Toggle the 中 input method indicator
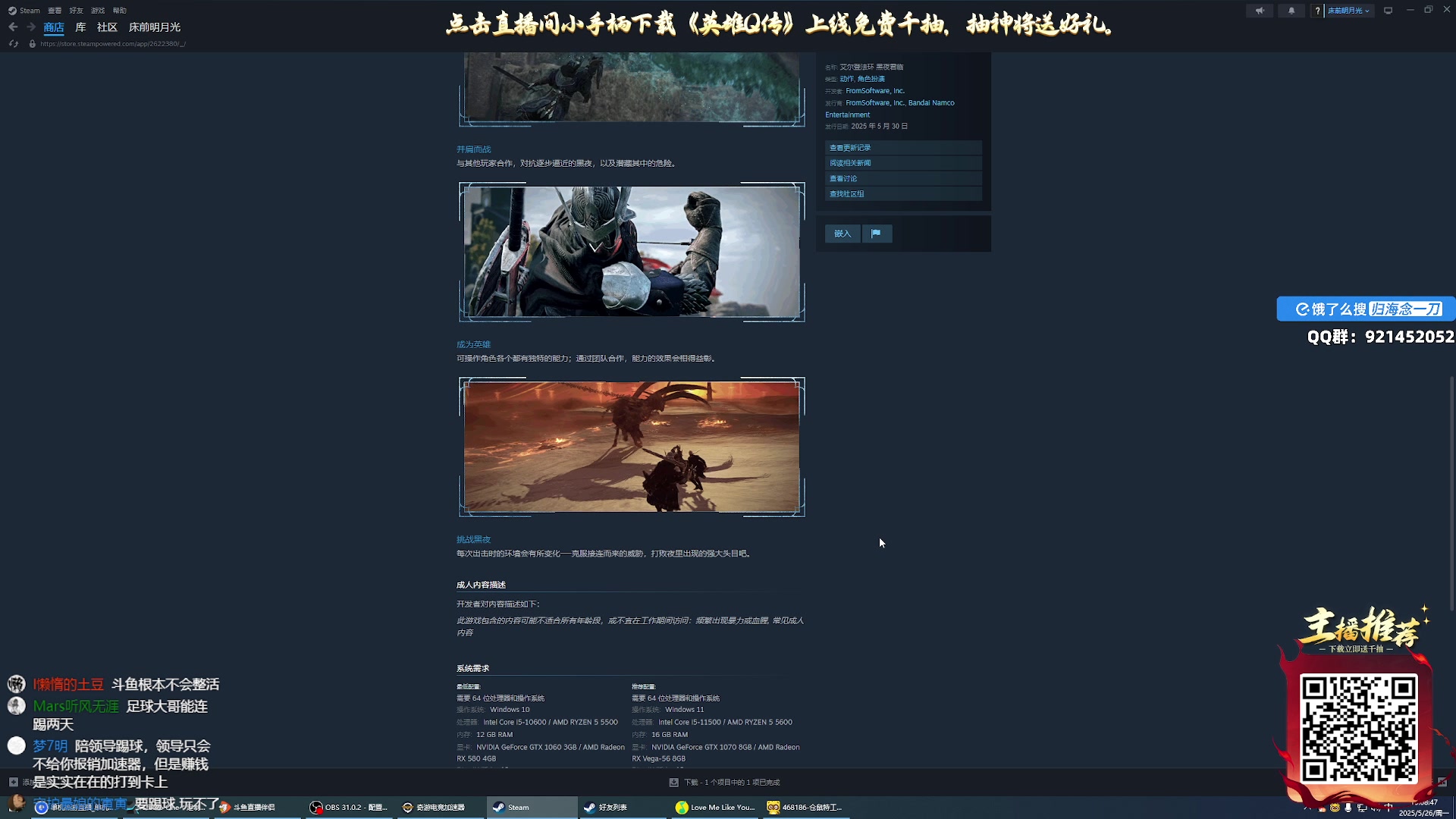 (x=1389, y=807)
